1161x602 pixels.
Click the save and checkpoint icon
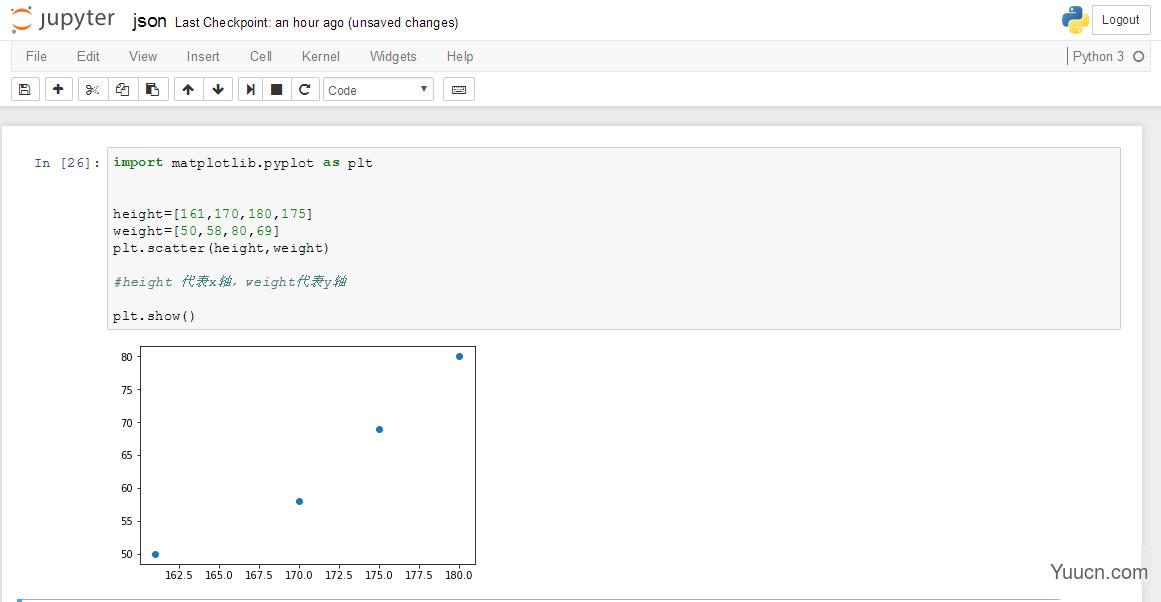pos(25,89)
